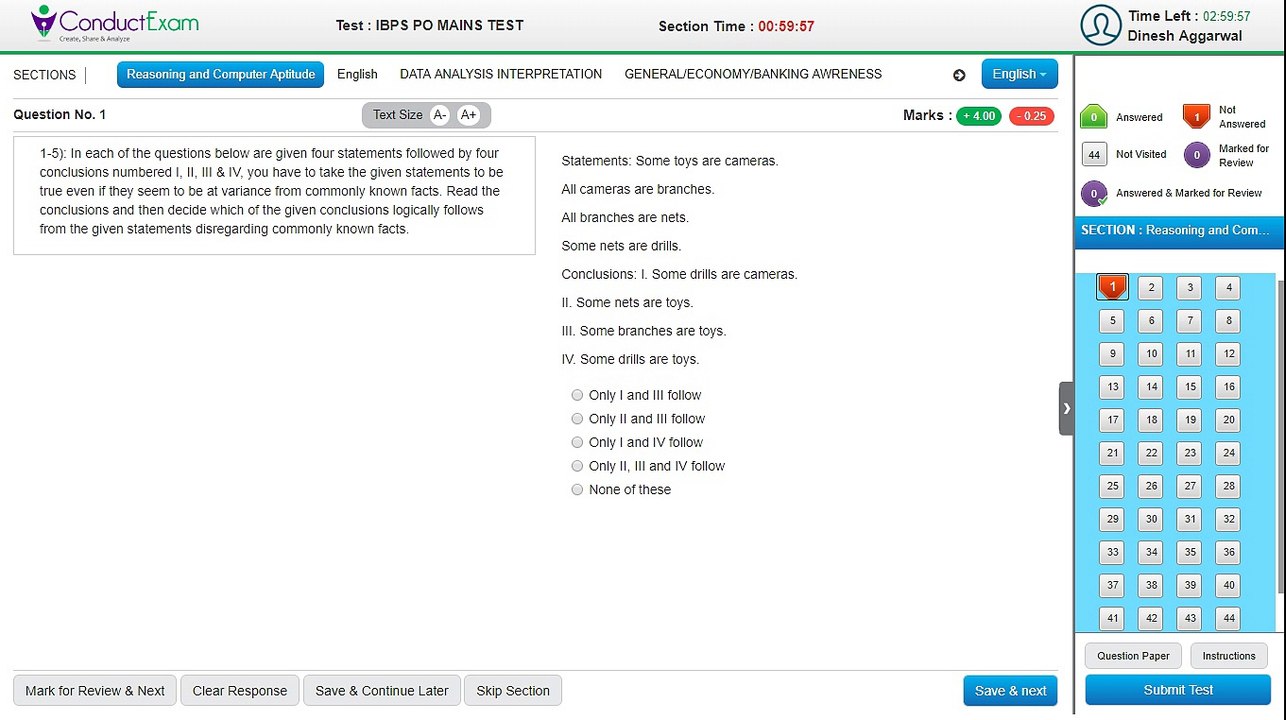Switch to Reasoning and Computer Aptitude section
This screenshot has width=1286, height=720.
click(220, 74)
